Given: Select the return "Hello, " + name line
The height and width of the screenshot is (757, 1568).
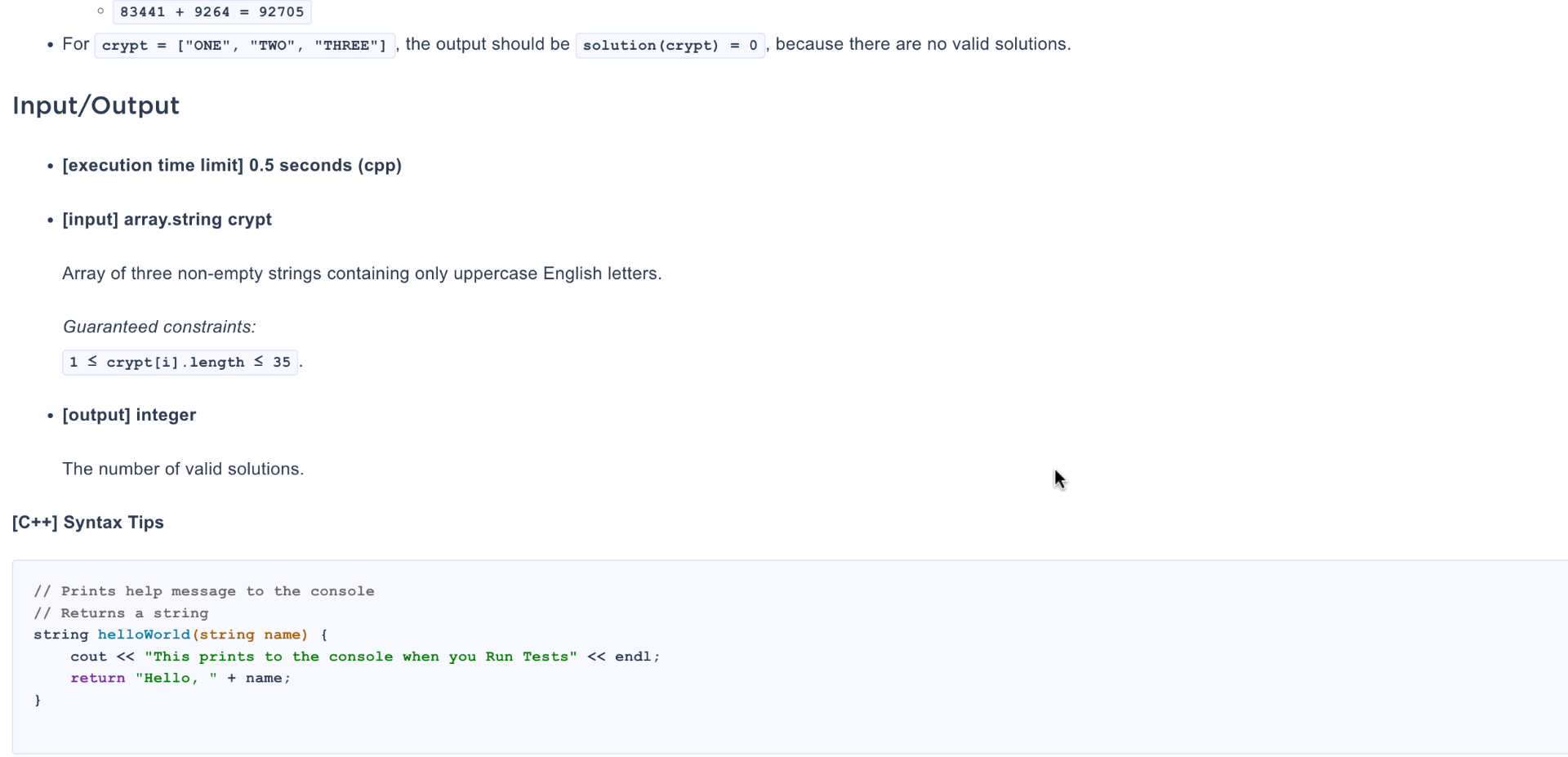Looking at the screenshot, I should (x=181, y=677).
